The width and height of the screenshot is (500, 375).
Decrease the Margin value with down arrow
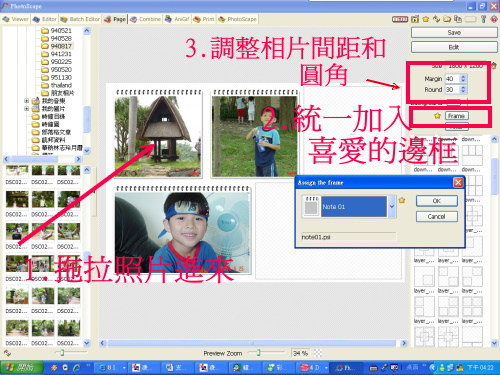pyautogui.click(x=463, y=81)
